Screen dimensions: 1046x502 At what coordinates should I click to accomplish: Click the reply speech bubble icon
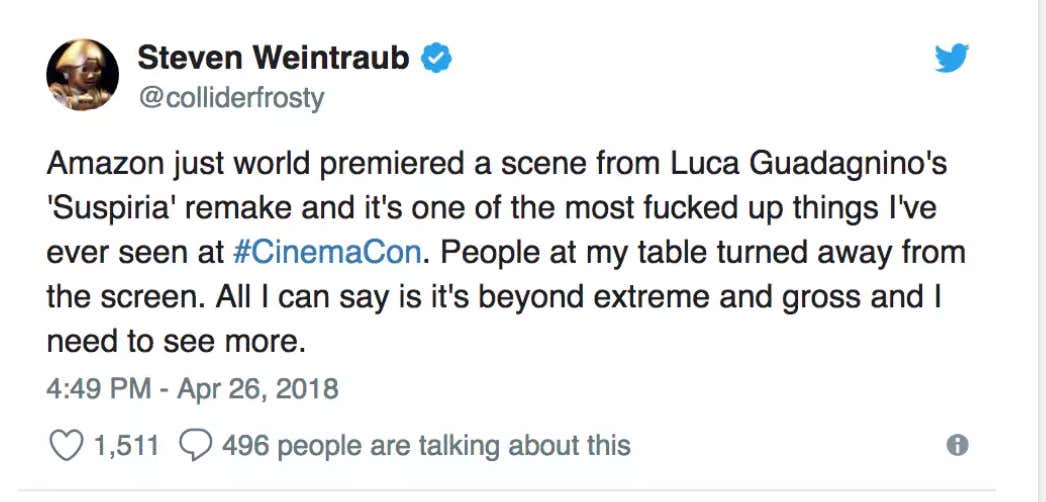coord(195,445)
